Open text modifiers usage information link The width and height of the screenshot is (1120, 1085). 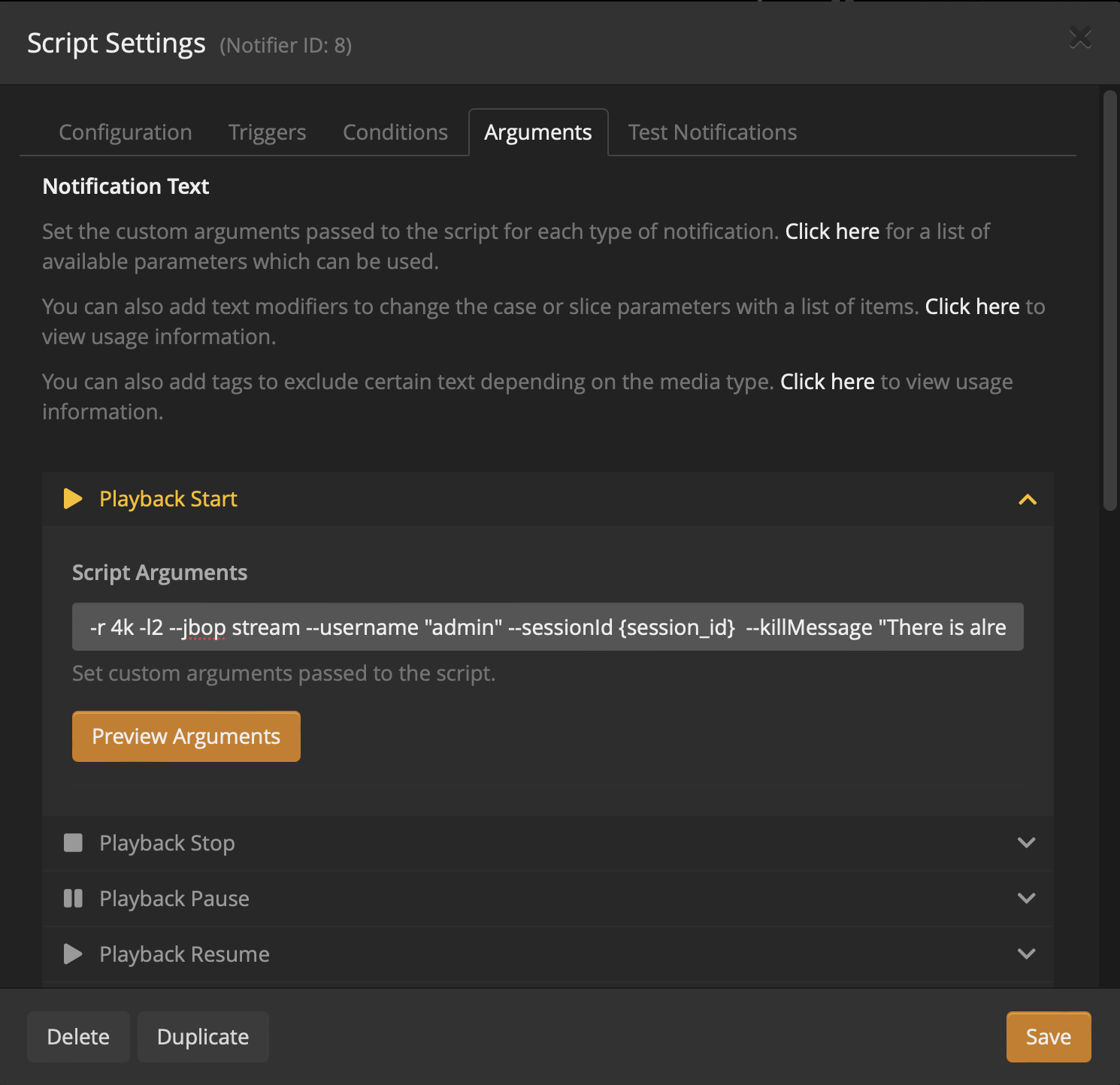[972, 307]
